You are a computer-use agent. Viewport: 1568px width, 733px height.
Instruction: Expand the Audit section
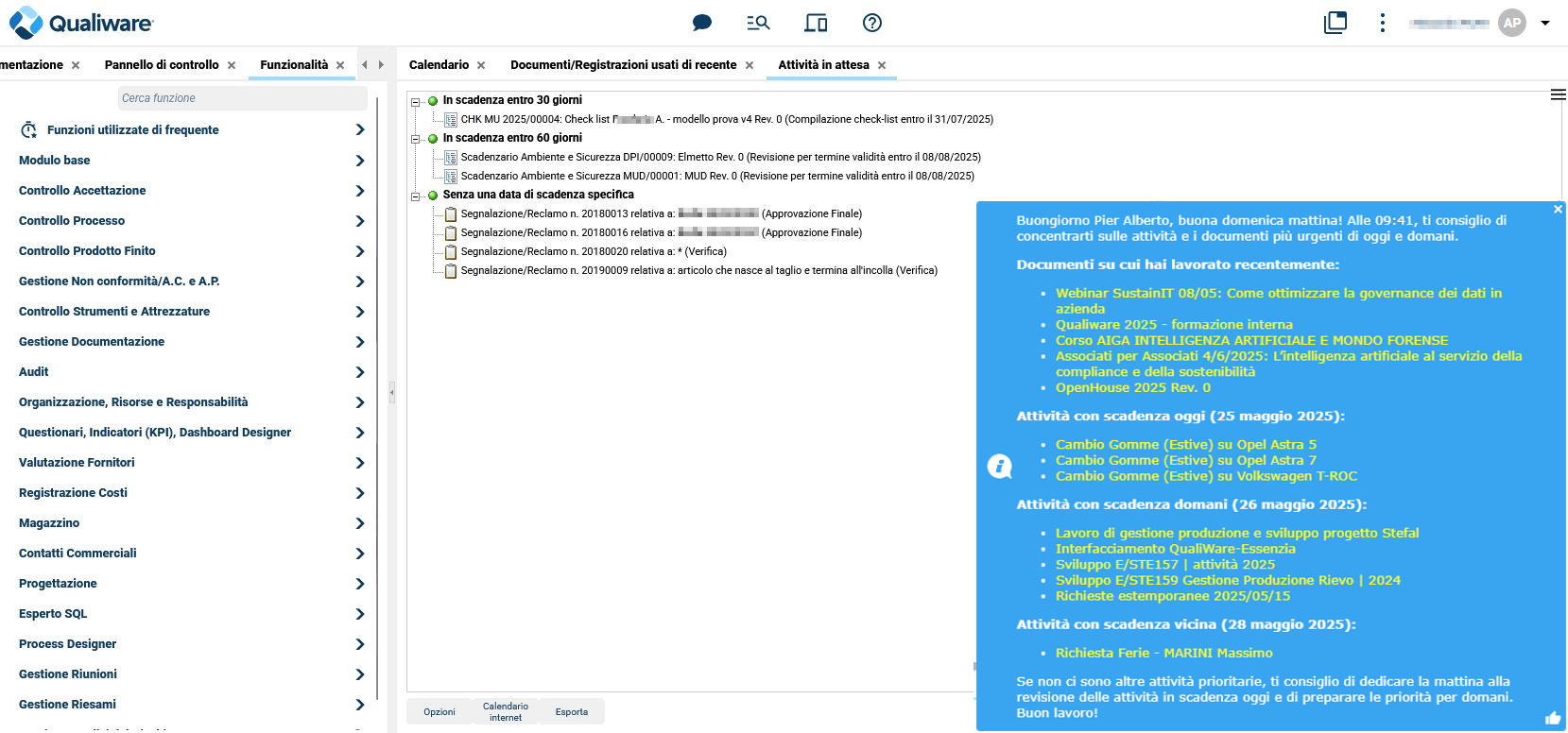360,372
